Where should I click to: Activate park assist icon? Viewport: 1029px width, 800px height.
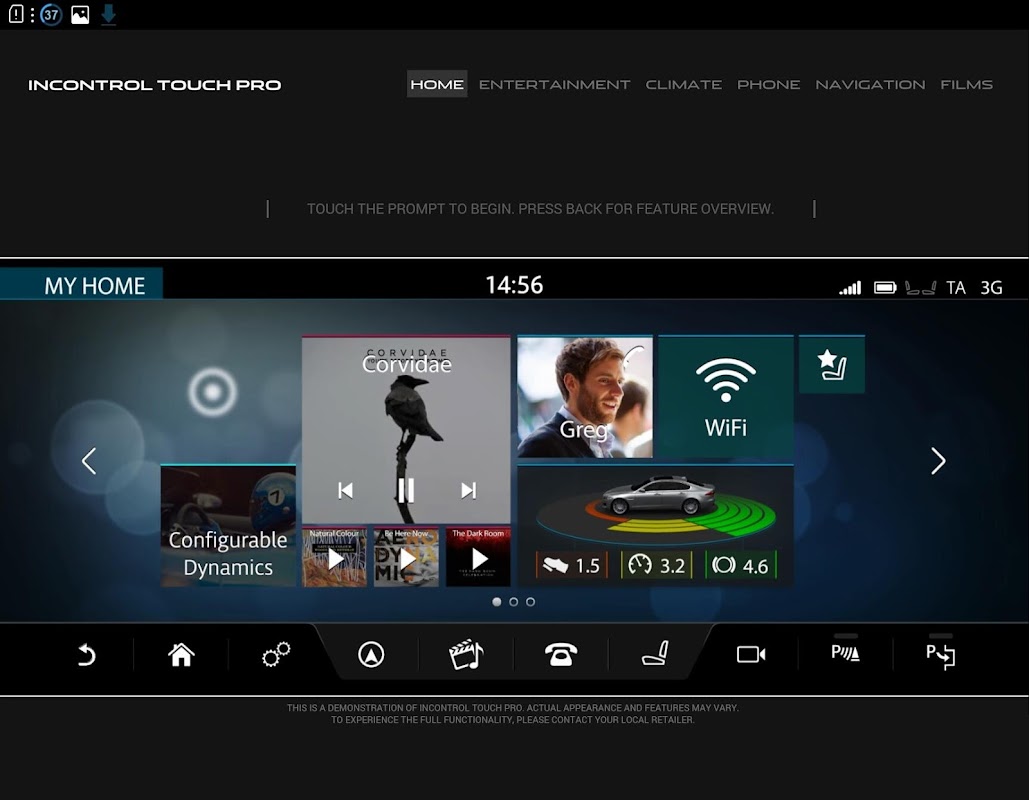coord(940,656)
